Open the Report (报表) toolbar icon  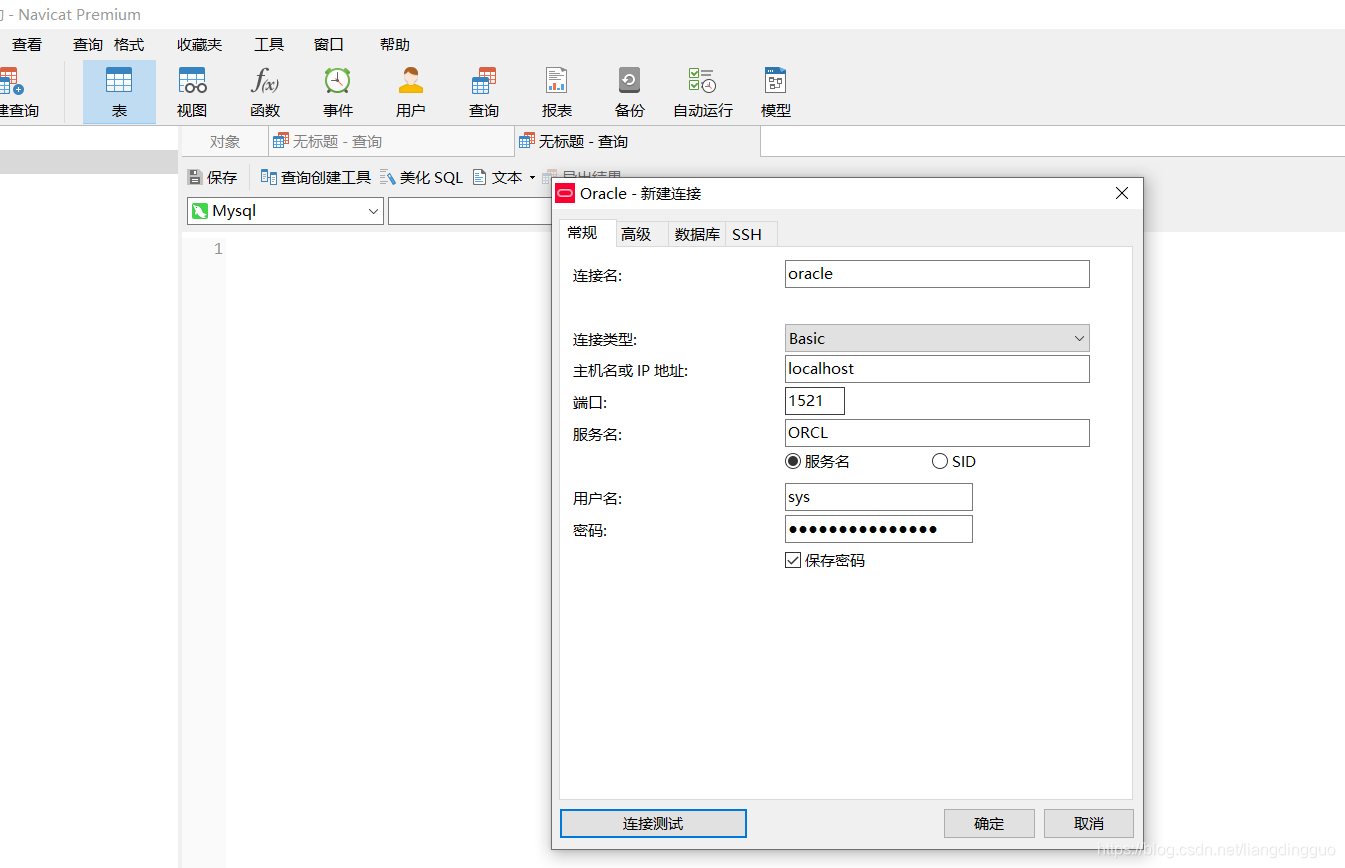[x=557, y=92]
